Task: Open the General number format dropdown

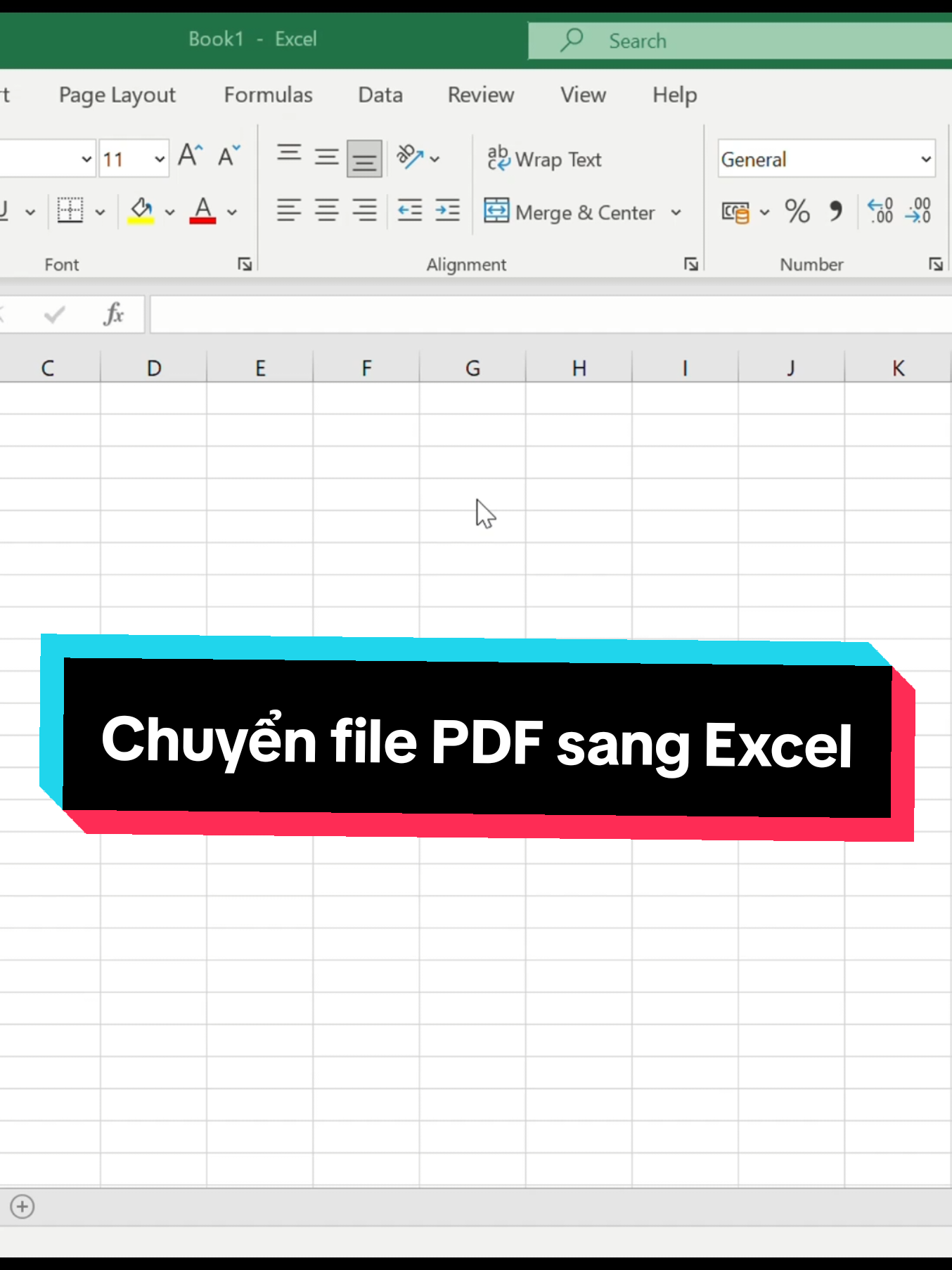Action: pyautogui.click(x=926, y=159)
